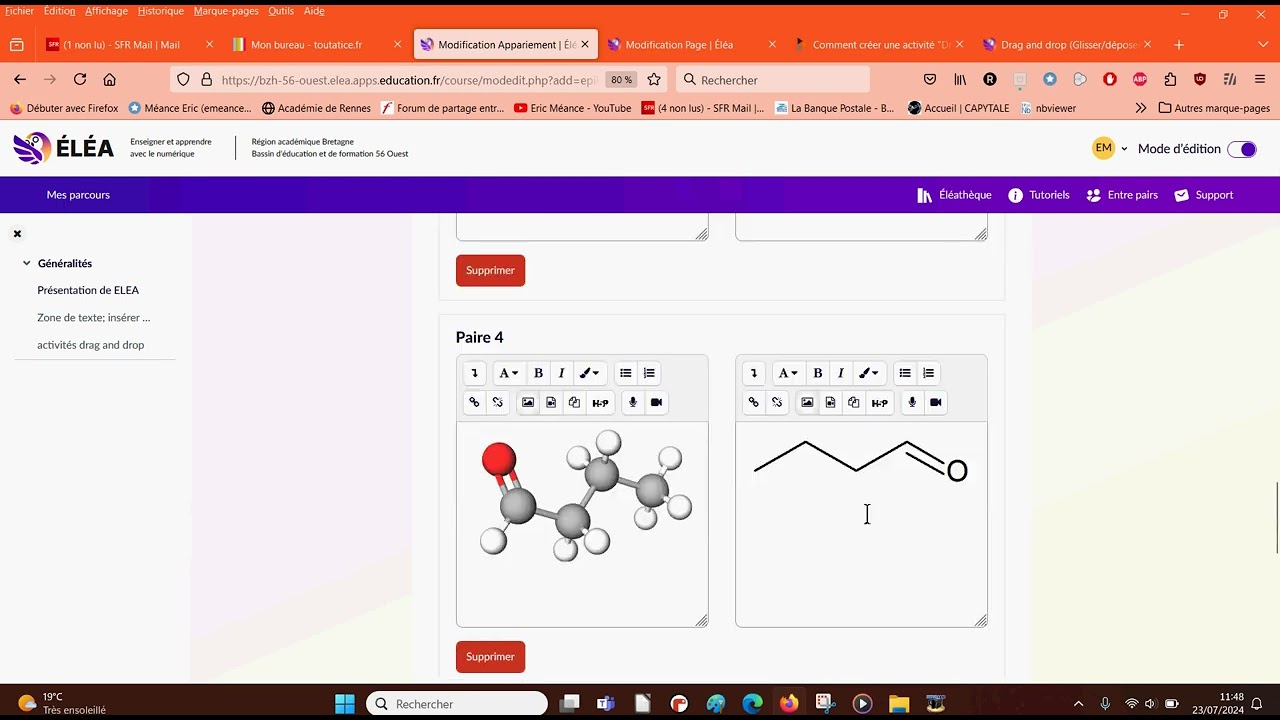Insert image in left Paire 4 editor
This screenshot has height=720, width=1280.
(528, 402)
